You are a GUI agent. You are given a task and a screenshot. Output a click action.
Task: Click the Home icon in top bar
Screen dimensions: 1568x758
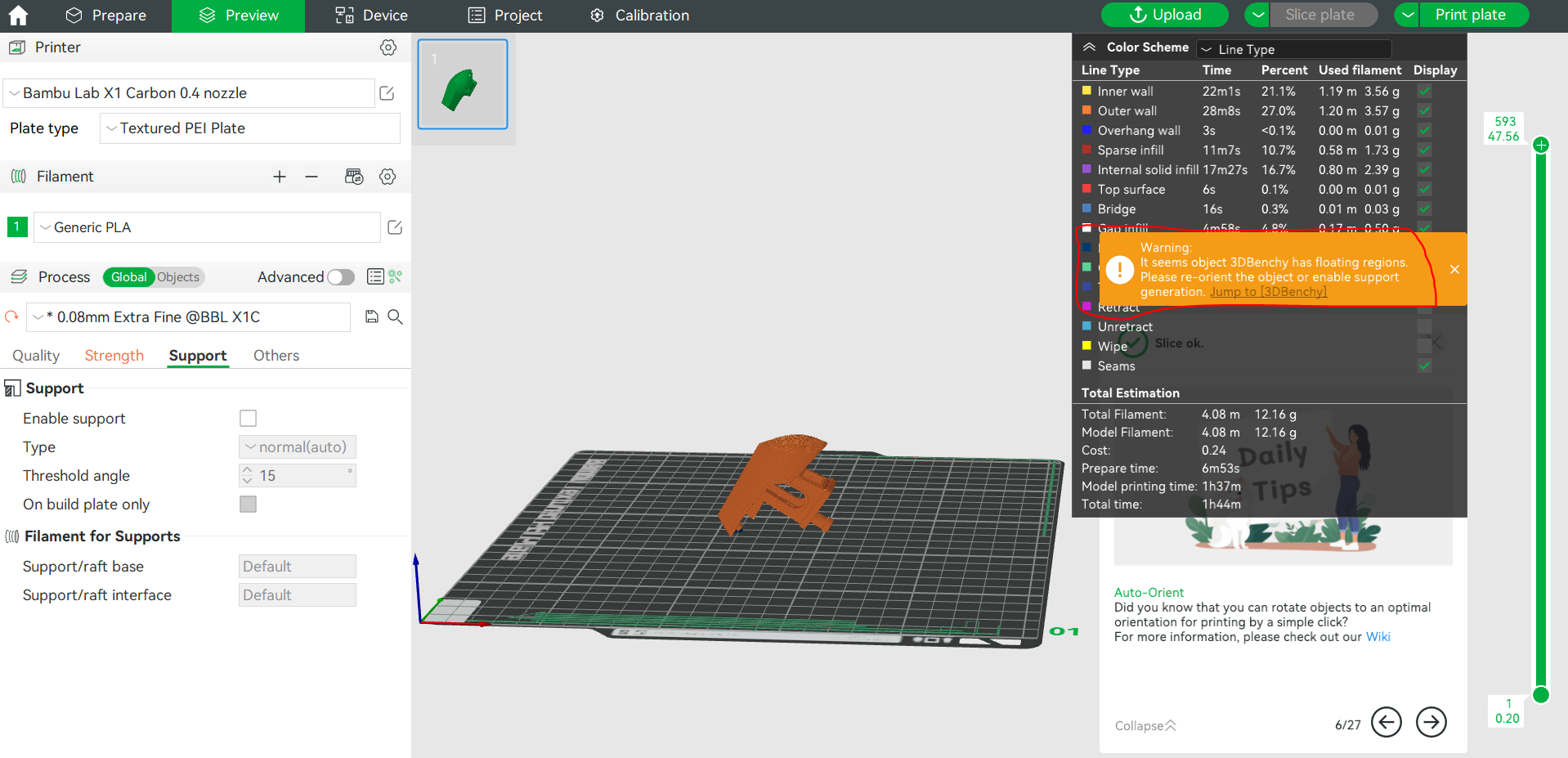[x=18, y=16]
